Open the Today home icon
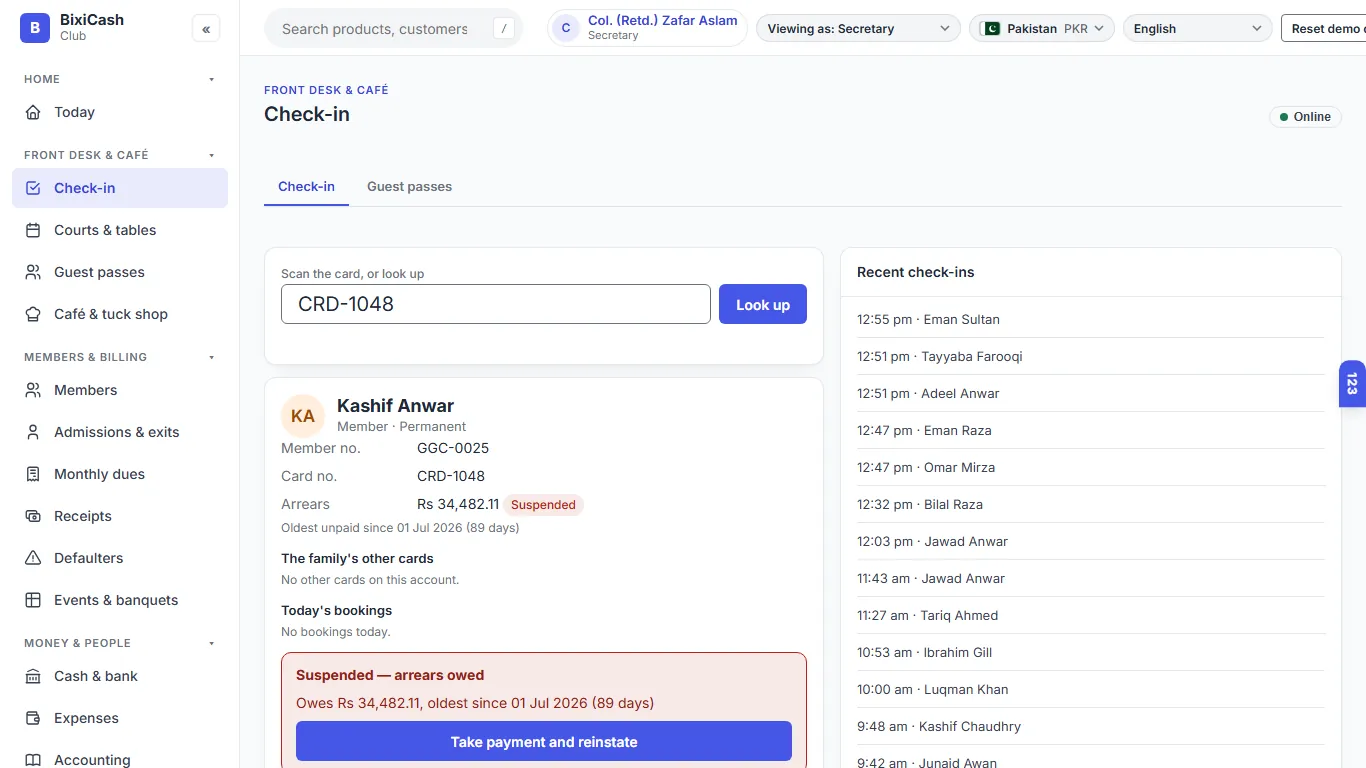Viewport: 1366px width, 768px height. tap(33, 112)
